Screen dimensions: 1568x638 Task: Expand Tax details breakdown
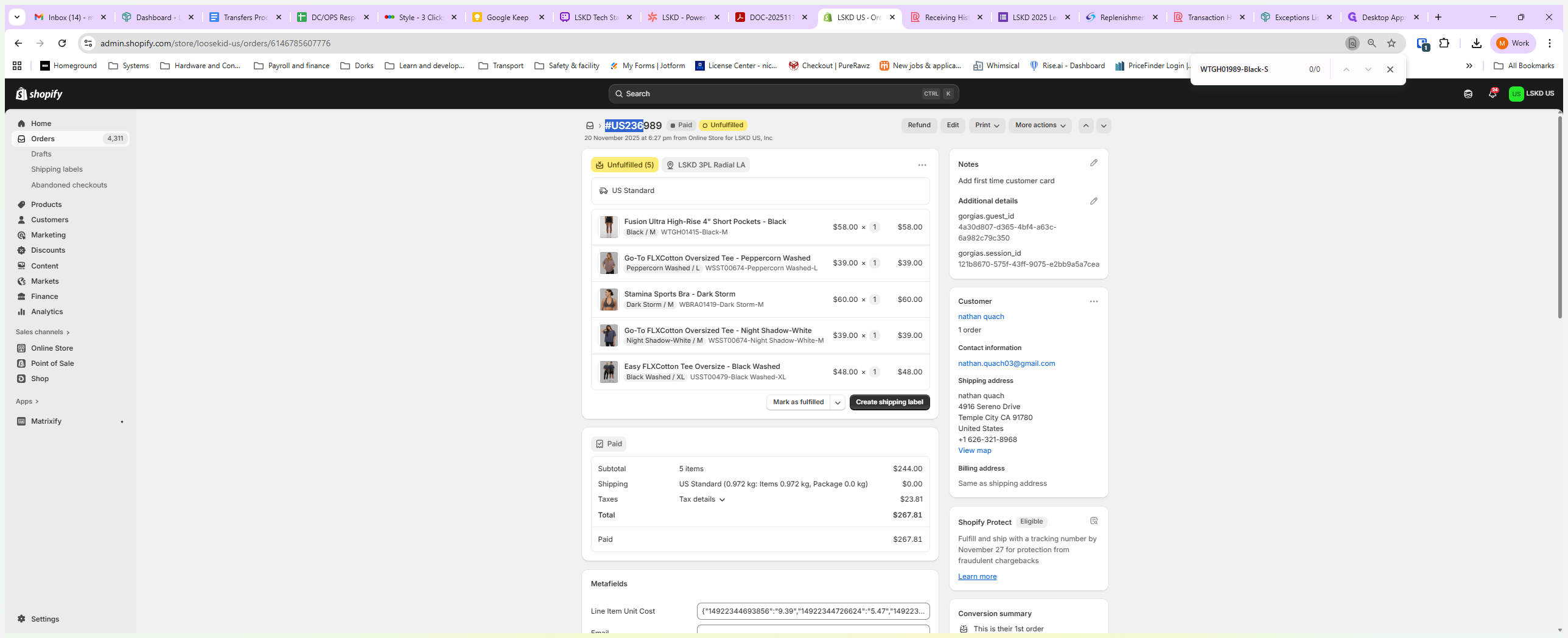pyautogui.click(x=702, y=499)
